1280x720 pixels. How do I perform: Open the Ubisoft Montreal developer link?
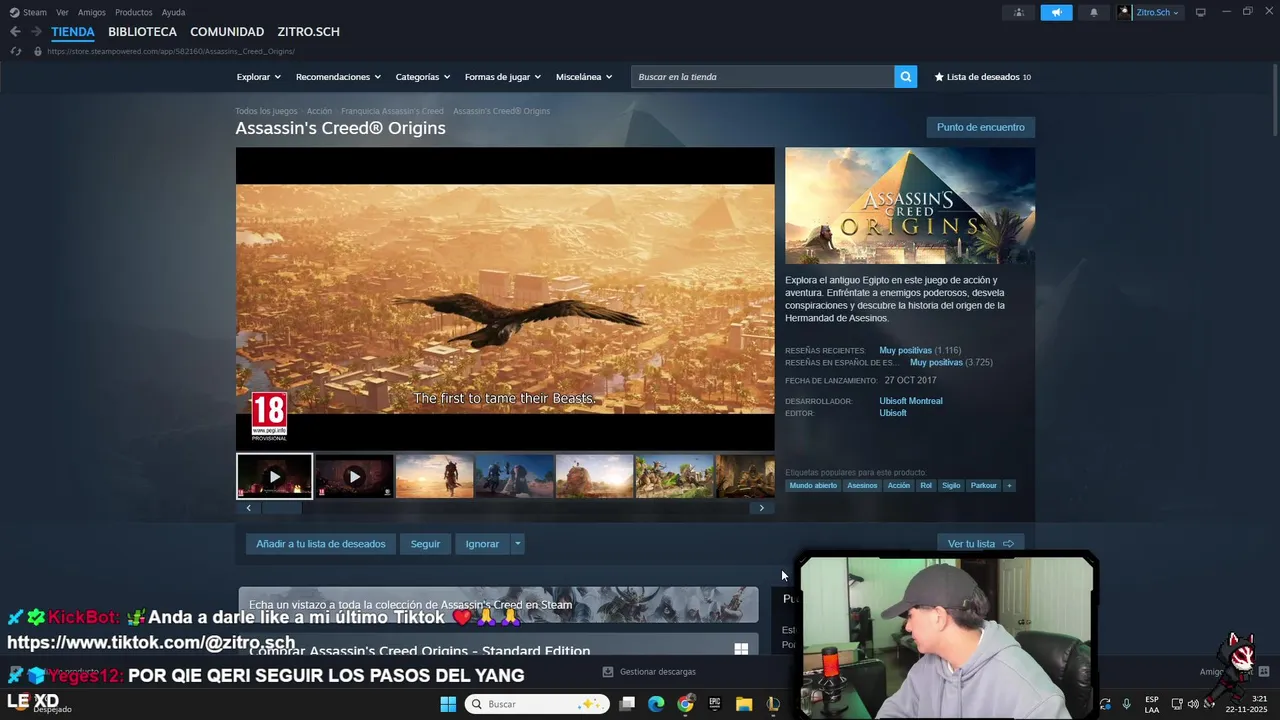point(911,401)
